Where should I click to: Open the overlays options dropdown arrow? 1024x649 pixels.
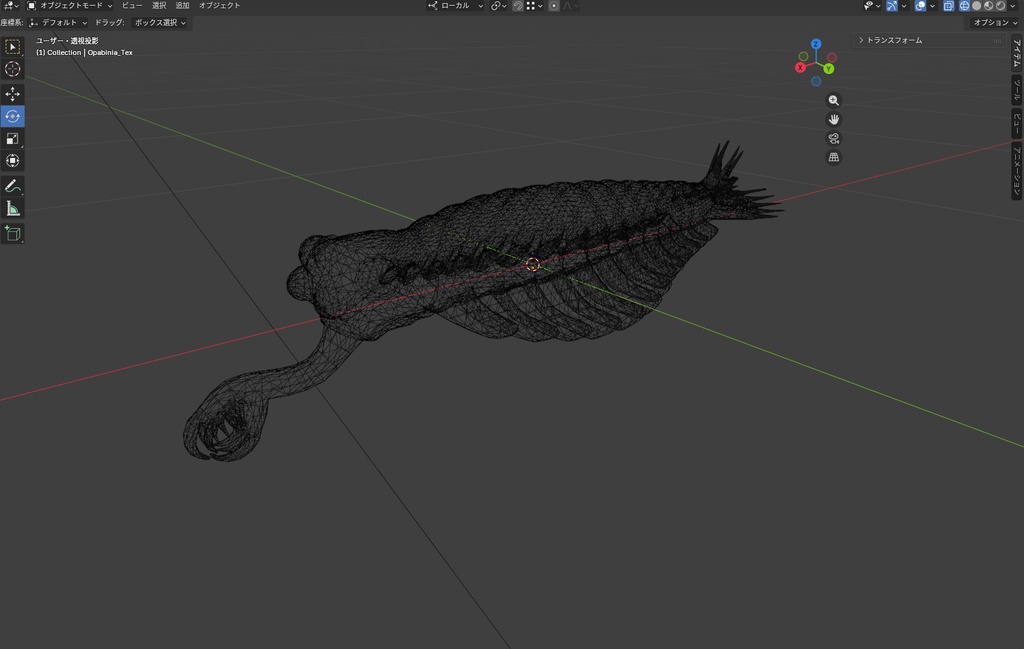pos(932,6)
